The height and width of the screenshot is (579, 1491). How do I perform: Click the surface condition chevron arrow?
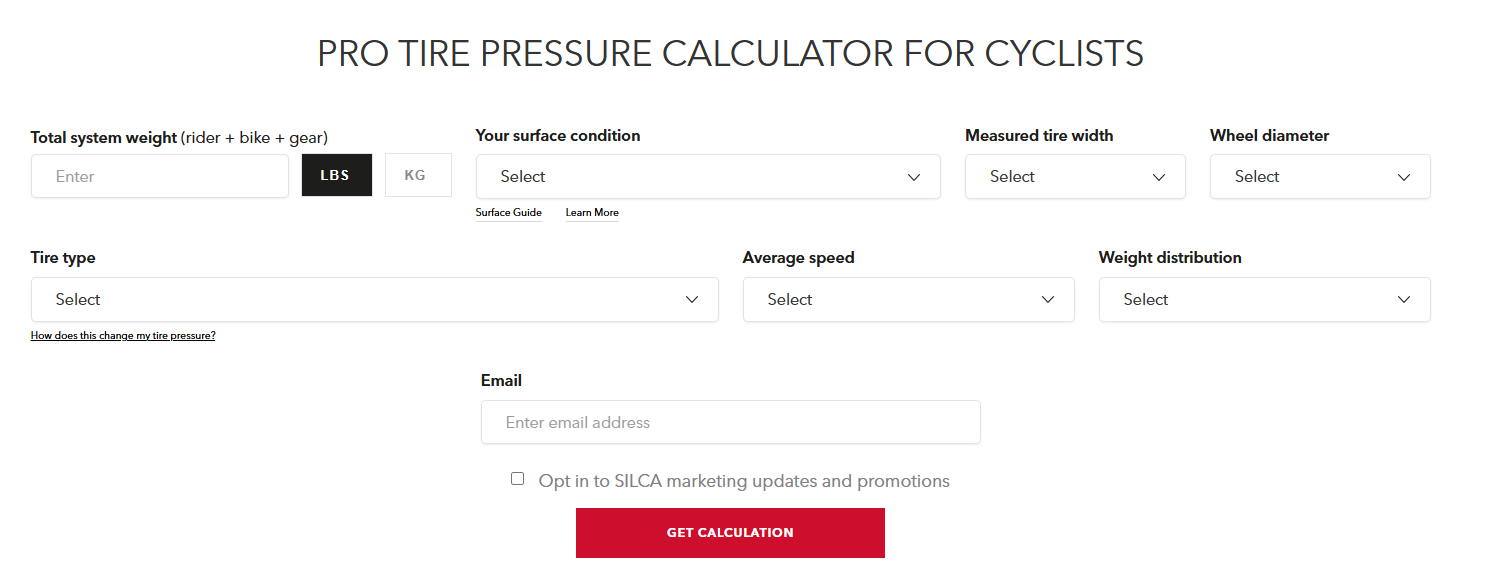(914, 177)
